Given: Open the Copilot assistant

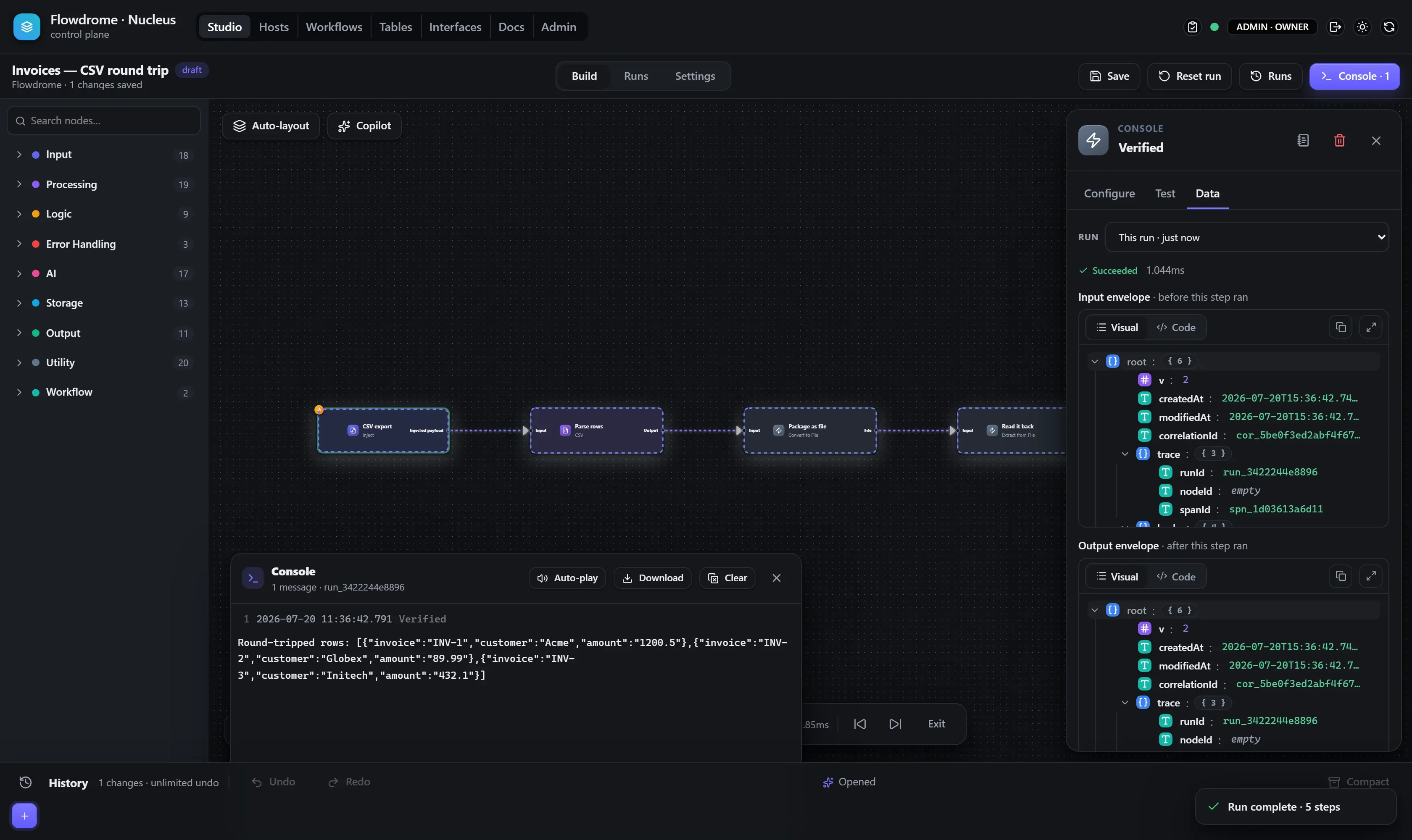Looking at the screenshot, I should pyautogui.click(x=364, y=126).
